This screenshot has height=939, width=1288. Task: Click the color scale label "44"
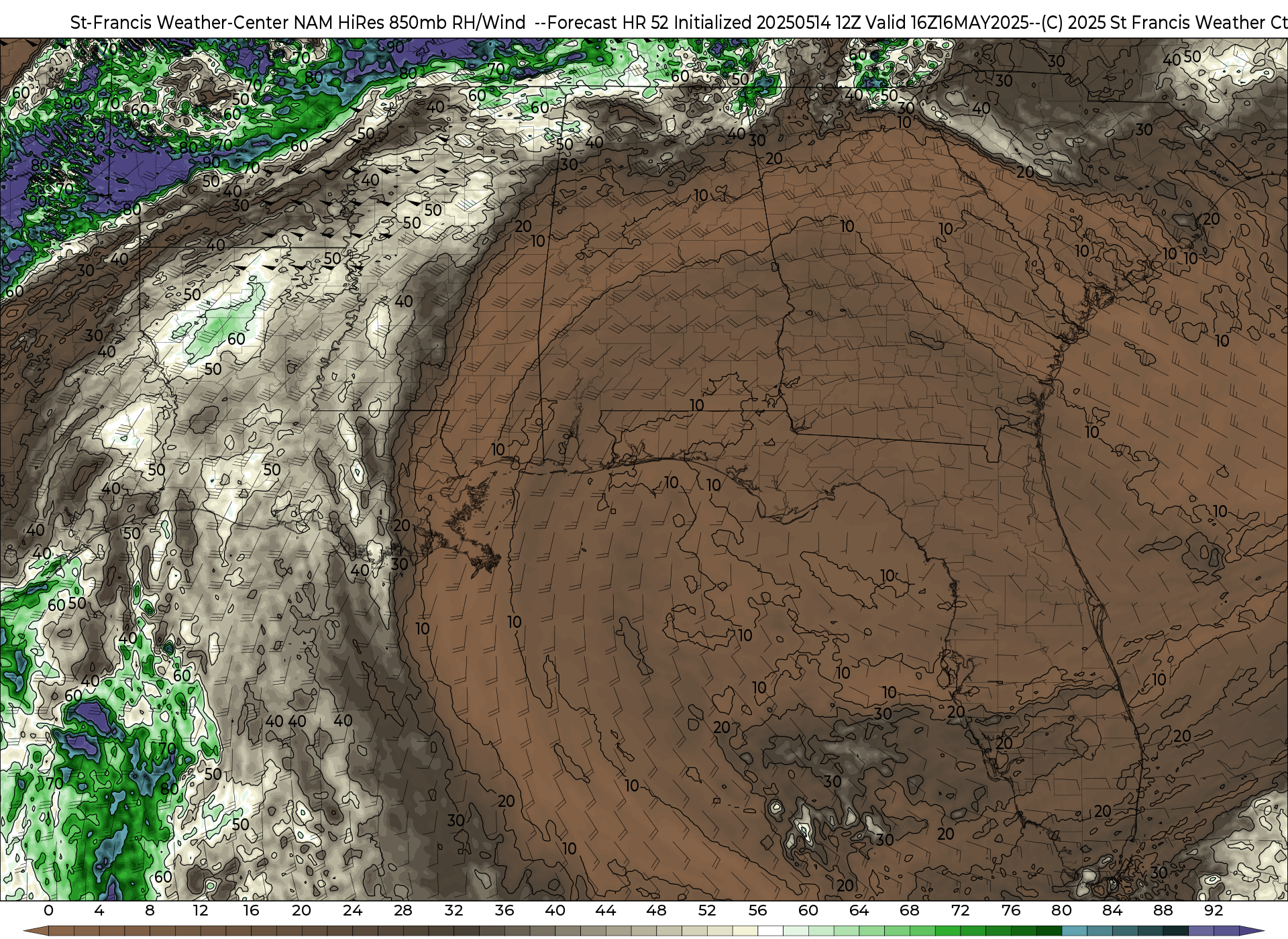[606, 910]
